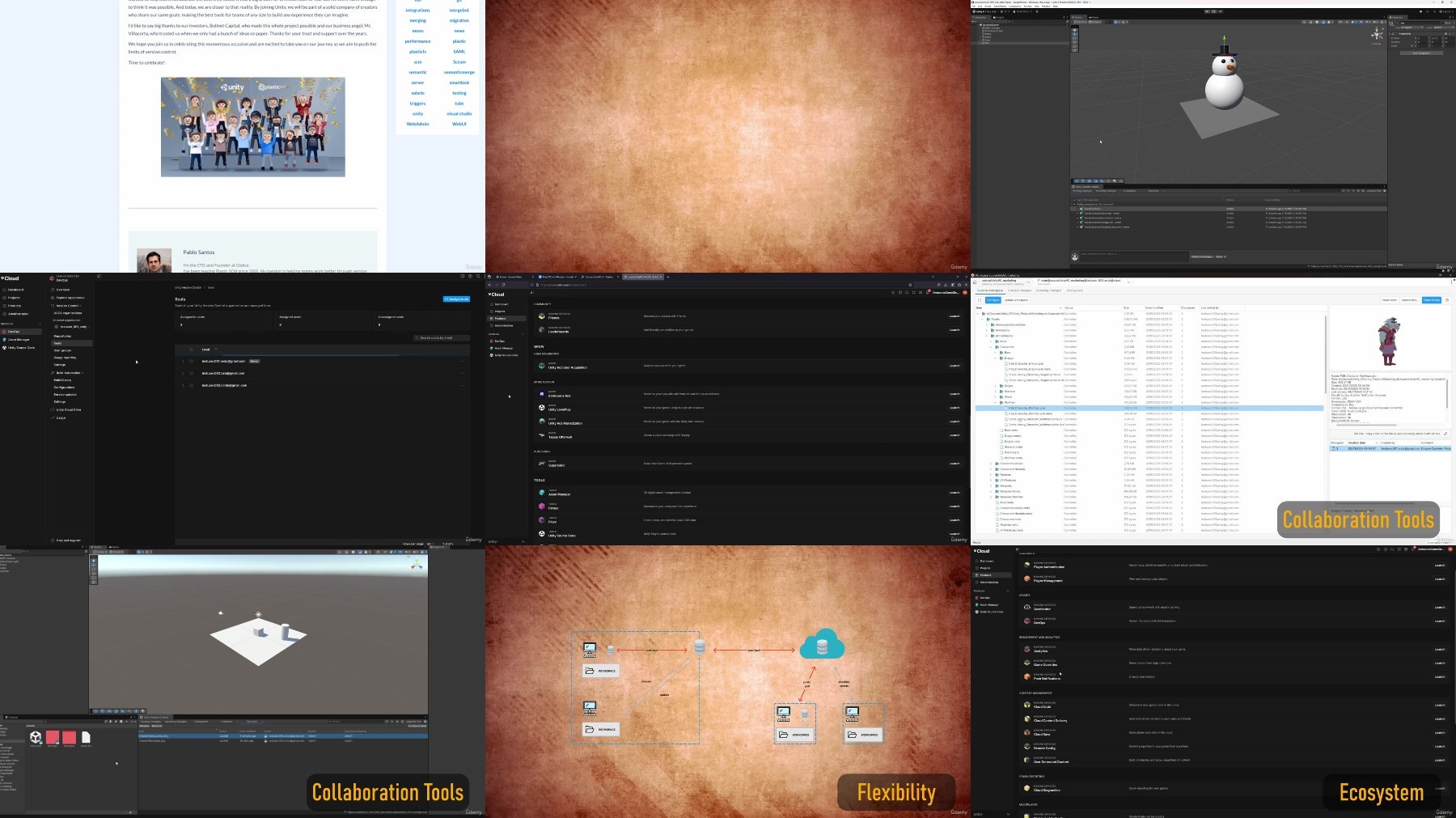Viewport: 1456px width, 818px height.
Task: Click the Pixyz product icon
Action: coord(542,520)
